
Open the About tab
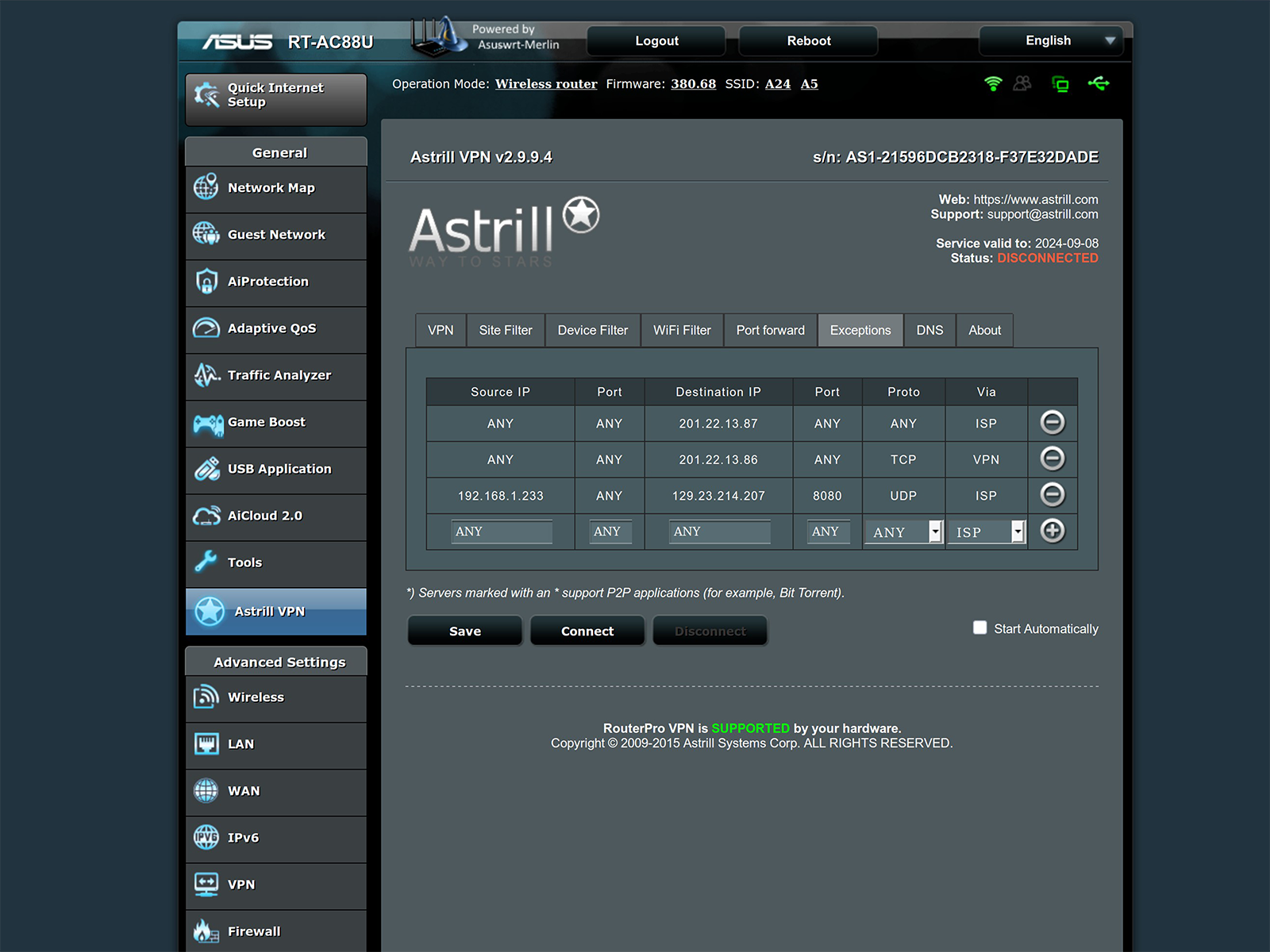(984, 330)
